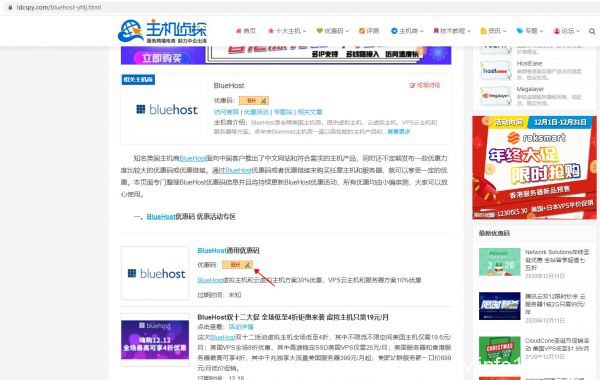
Task: Click the home icon beside 首页
Action: [238, 31]
